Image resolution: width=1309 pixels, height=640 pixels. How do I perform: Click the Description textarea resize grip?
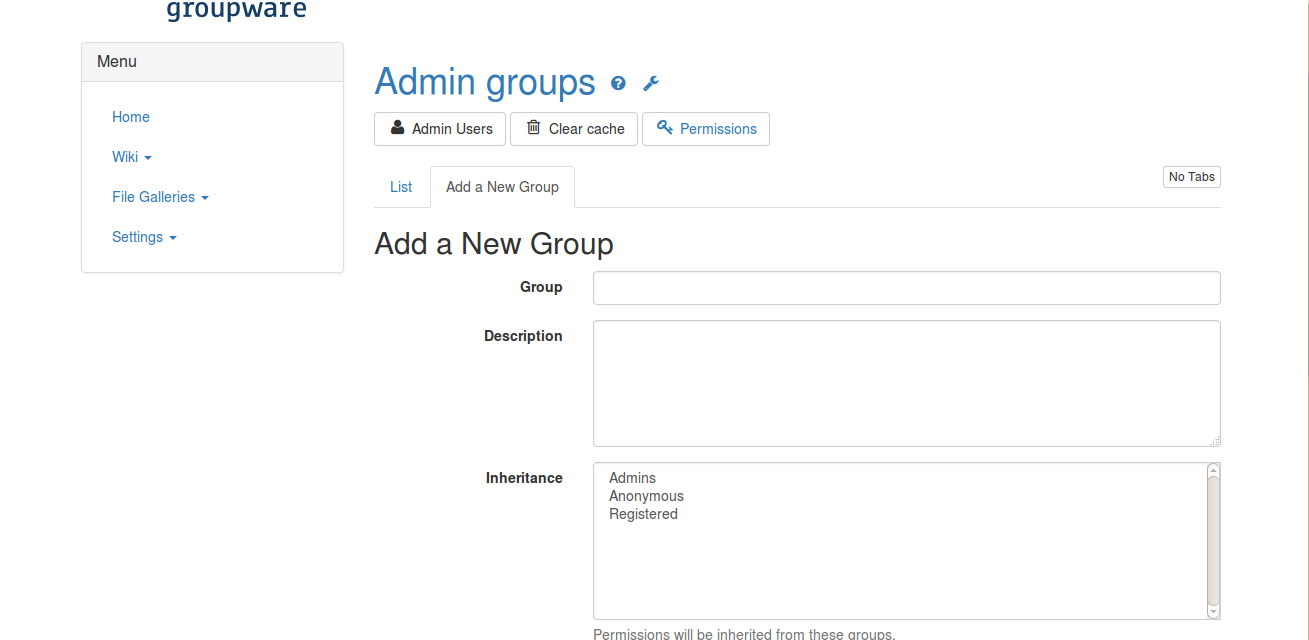1214,440
